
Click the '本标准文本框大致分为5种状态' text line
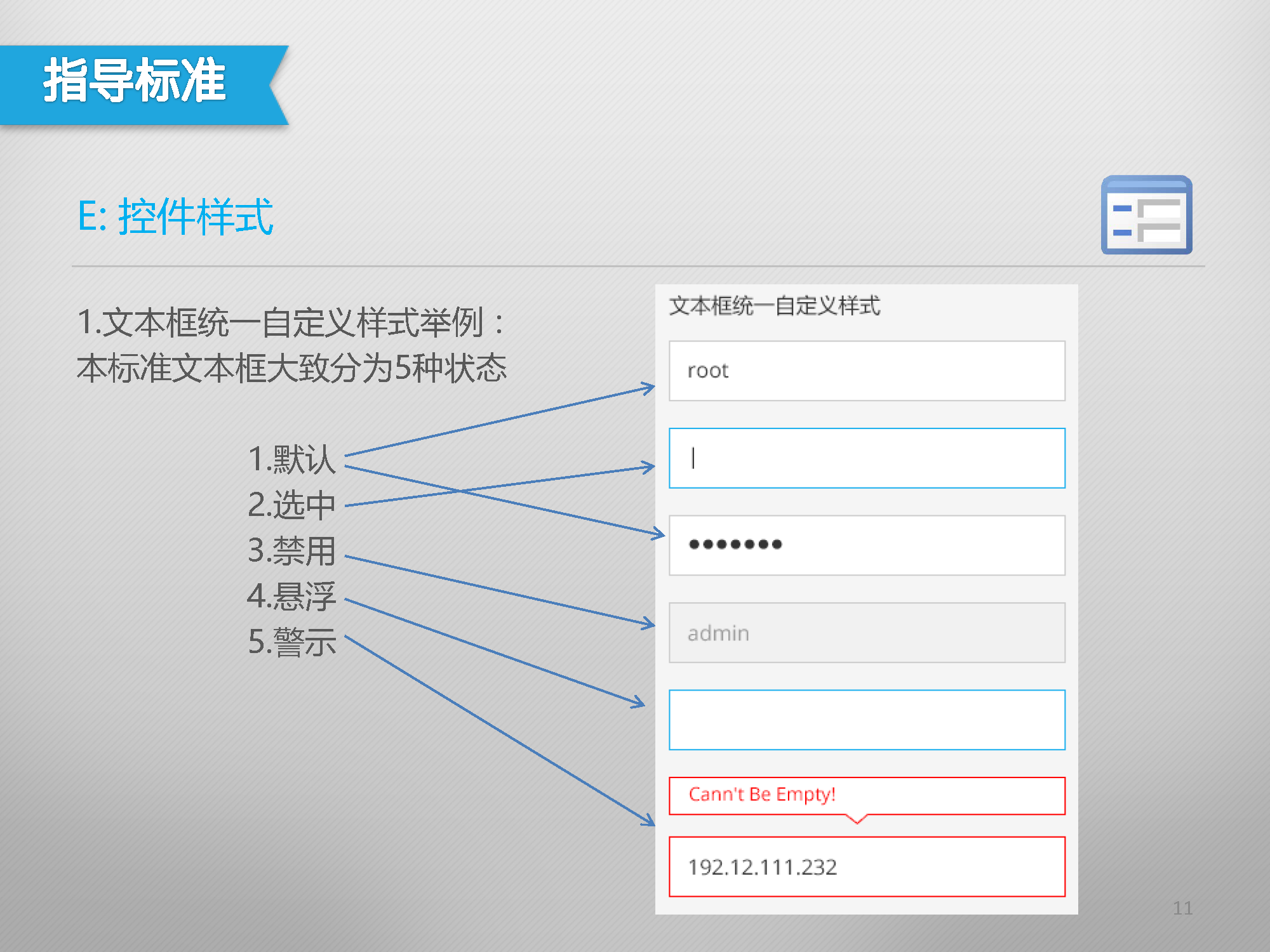(291, 368)
